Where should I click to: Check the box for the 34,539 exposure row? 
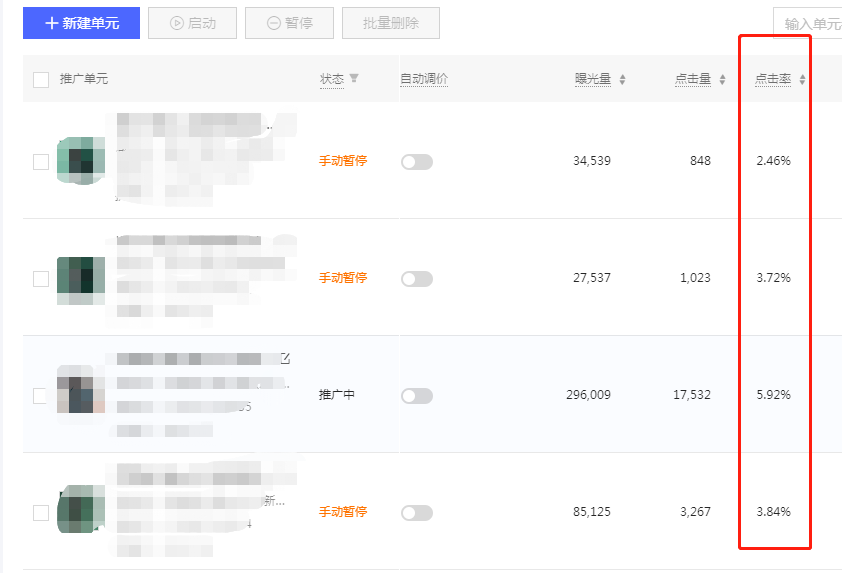(41, 162)
